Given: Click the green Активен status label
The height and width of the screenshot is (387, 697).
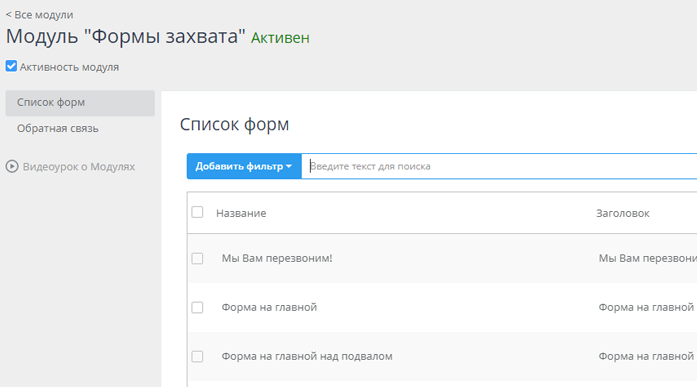Looking at the screenshot, I should pos(280,38).
